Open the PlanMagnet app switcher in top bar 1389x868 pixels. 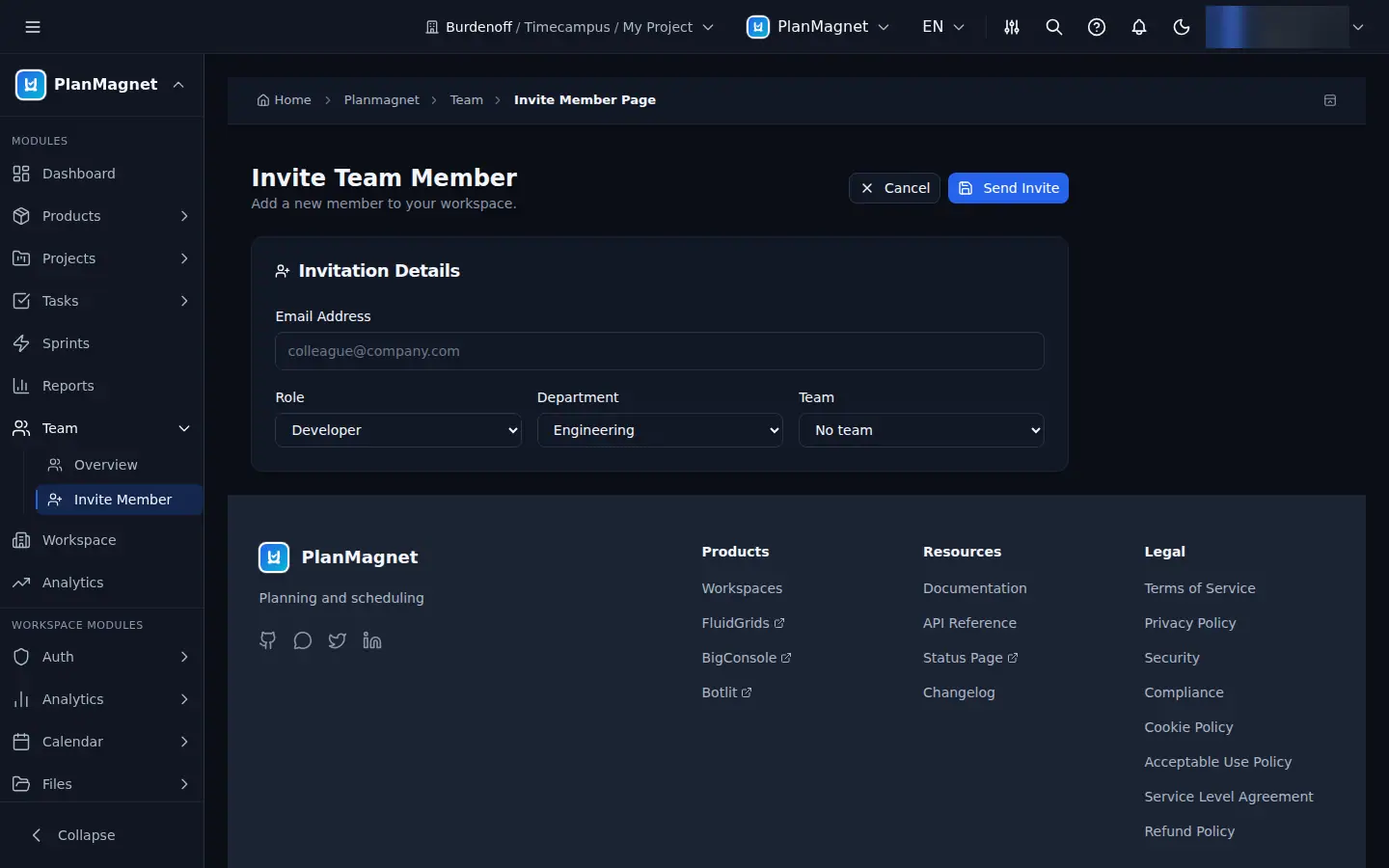[818, 27]
